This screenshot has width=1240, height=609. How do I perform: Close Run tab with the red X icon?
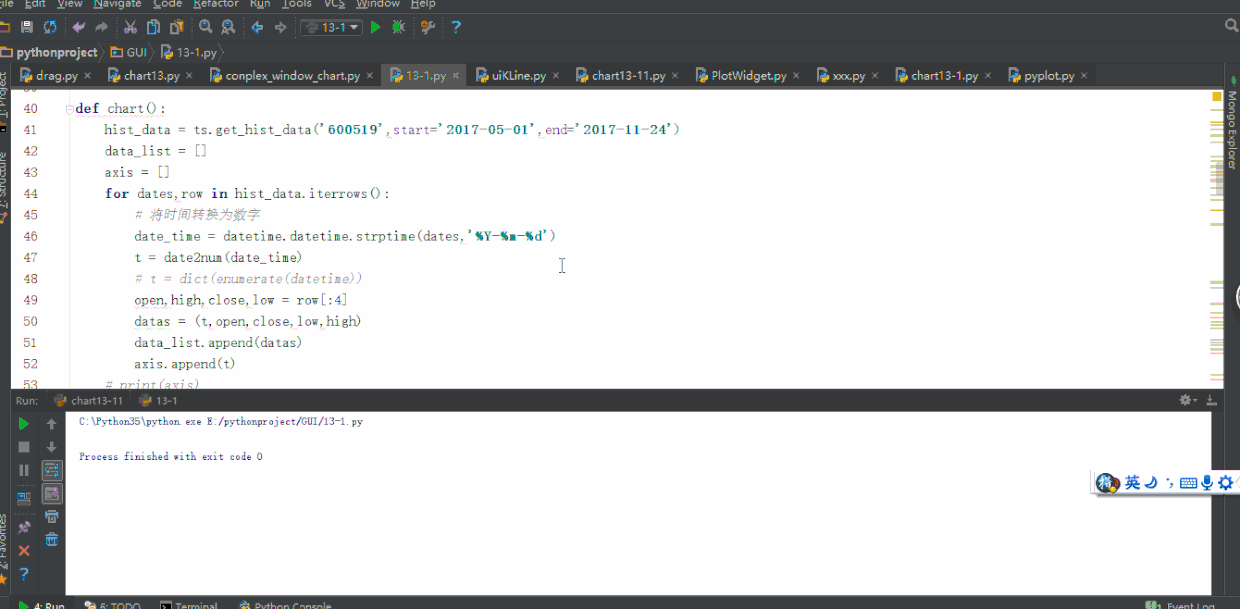24,551
